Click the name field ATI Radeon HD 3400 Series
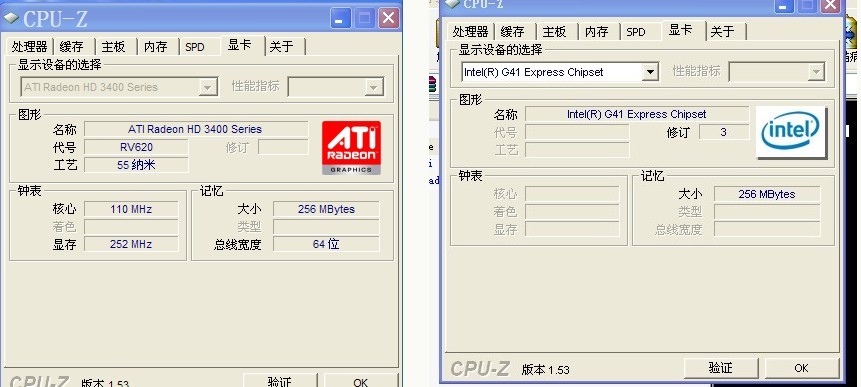This screenshot has height=387, width=861. tap(195, 129)
